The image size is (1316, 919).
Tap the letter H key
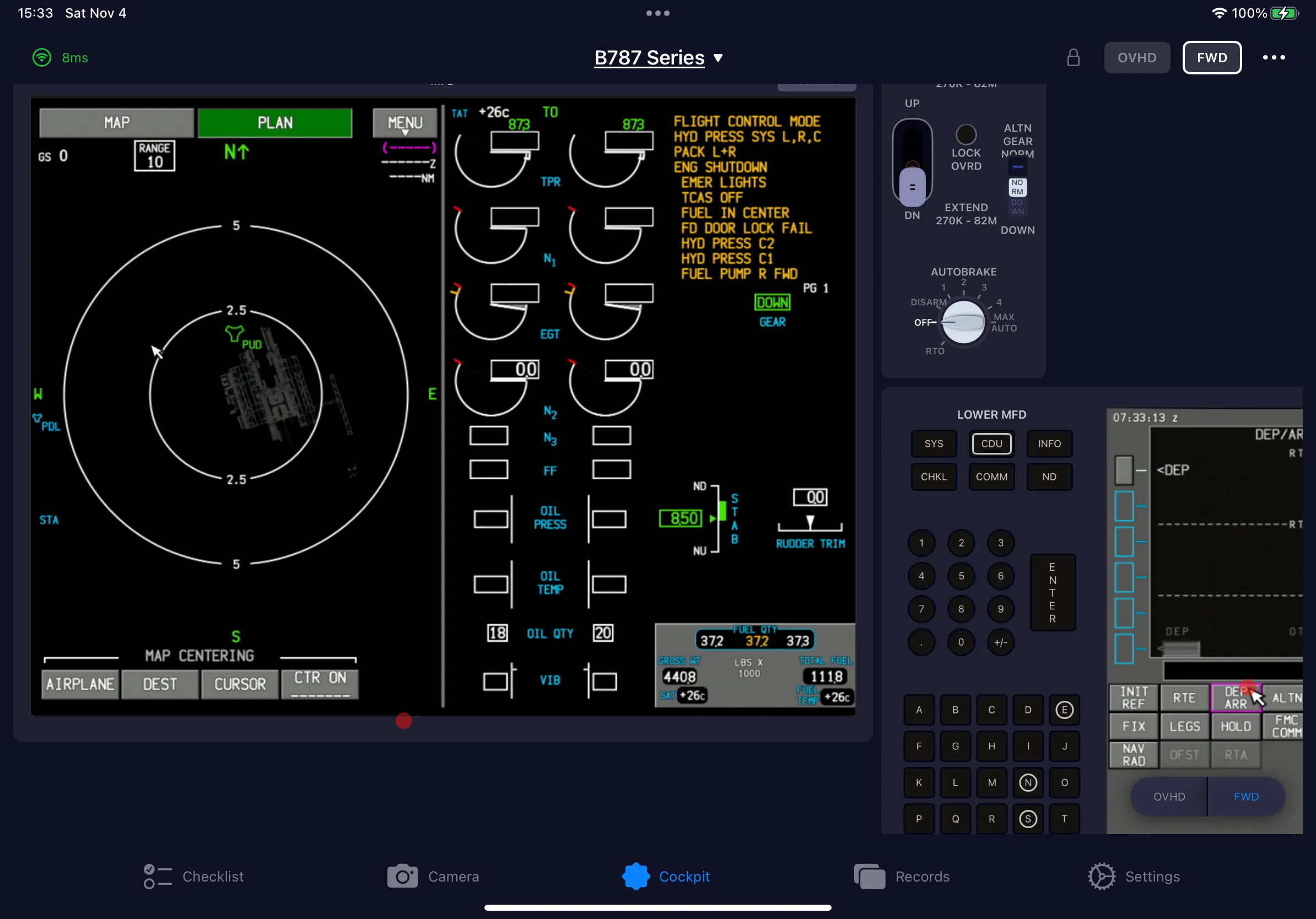click(991, 746)
